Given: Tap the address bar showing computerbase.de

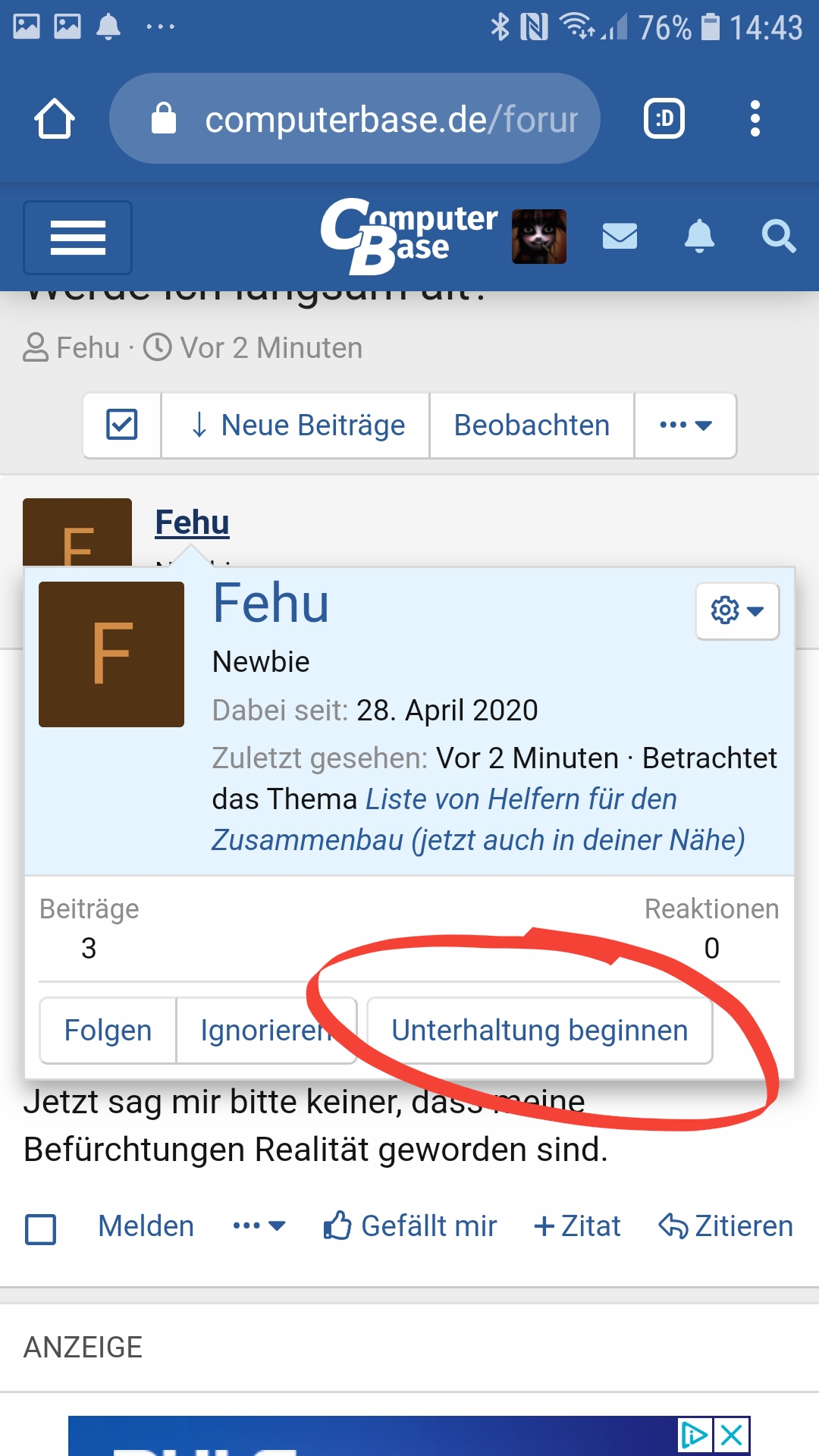Looking at the screenshot, I should 356,118.
